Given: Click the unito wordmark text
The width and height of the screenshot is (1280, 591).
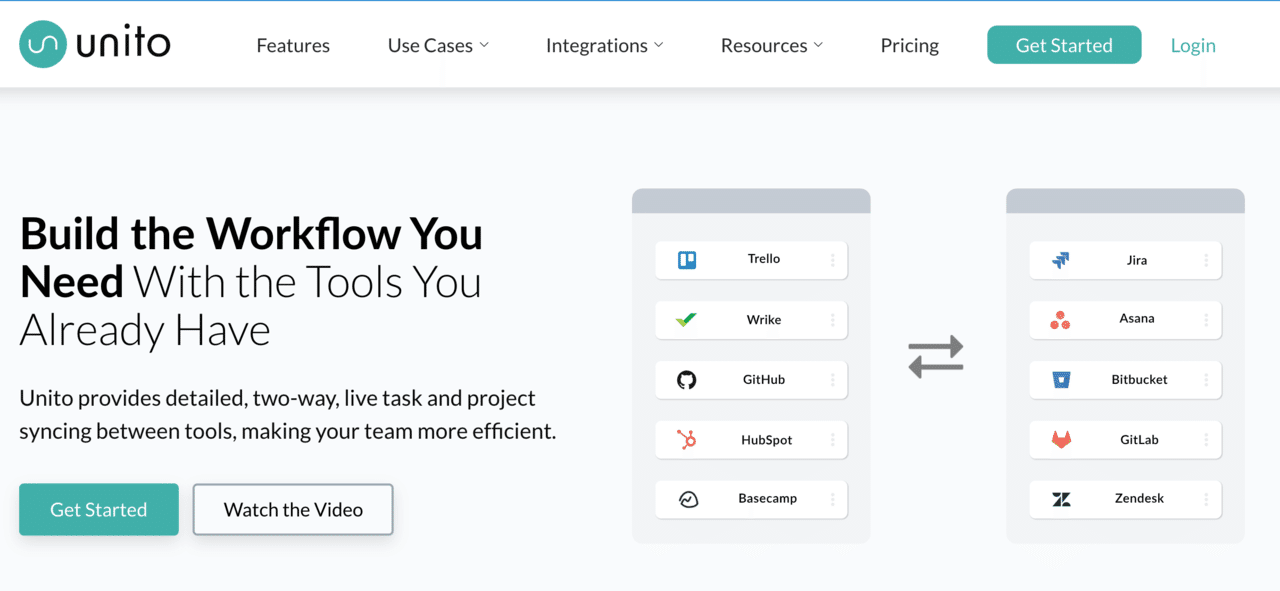Looking at the screenshot, I should click(x=125, y=43).
